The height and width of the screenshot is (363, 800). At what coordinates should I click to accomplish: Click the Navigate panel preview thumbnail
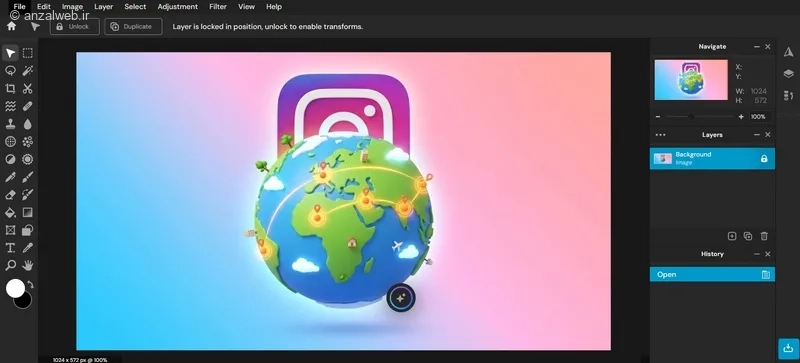[x=691, y=80]
